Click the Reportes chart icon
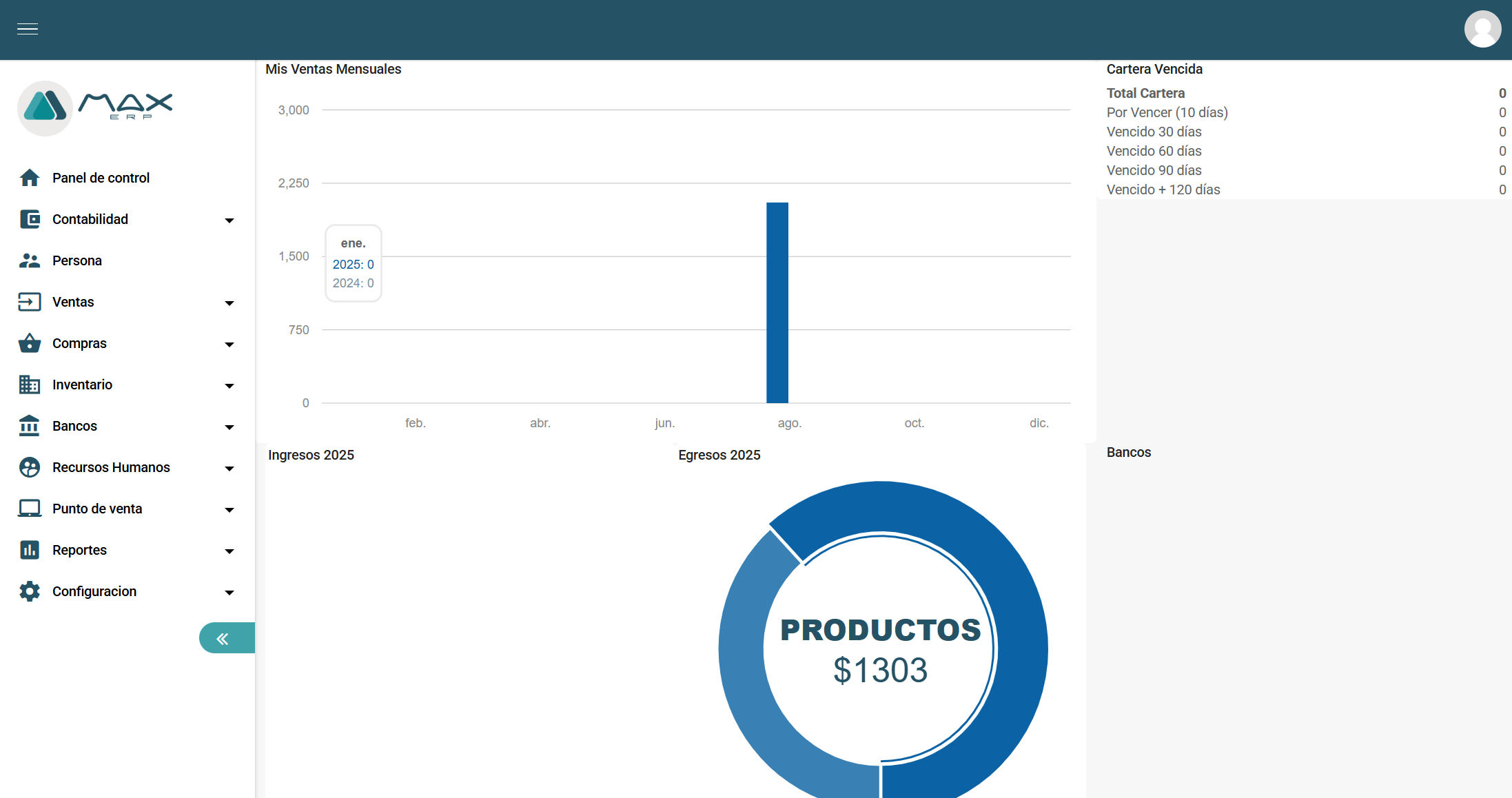Image resolution: width=1512 pixels, height=798 pixels. coord(30,550)
